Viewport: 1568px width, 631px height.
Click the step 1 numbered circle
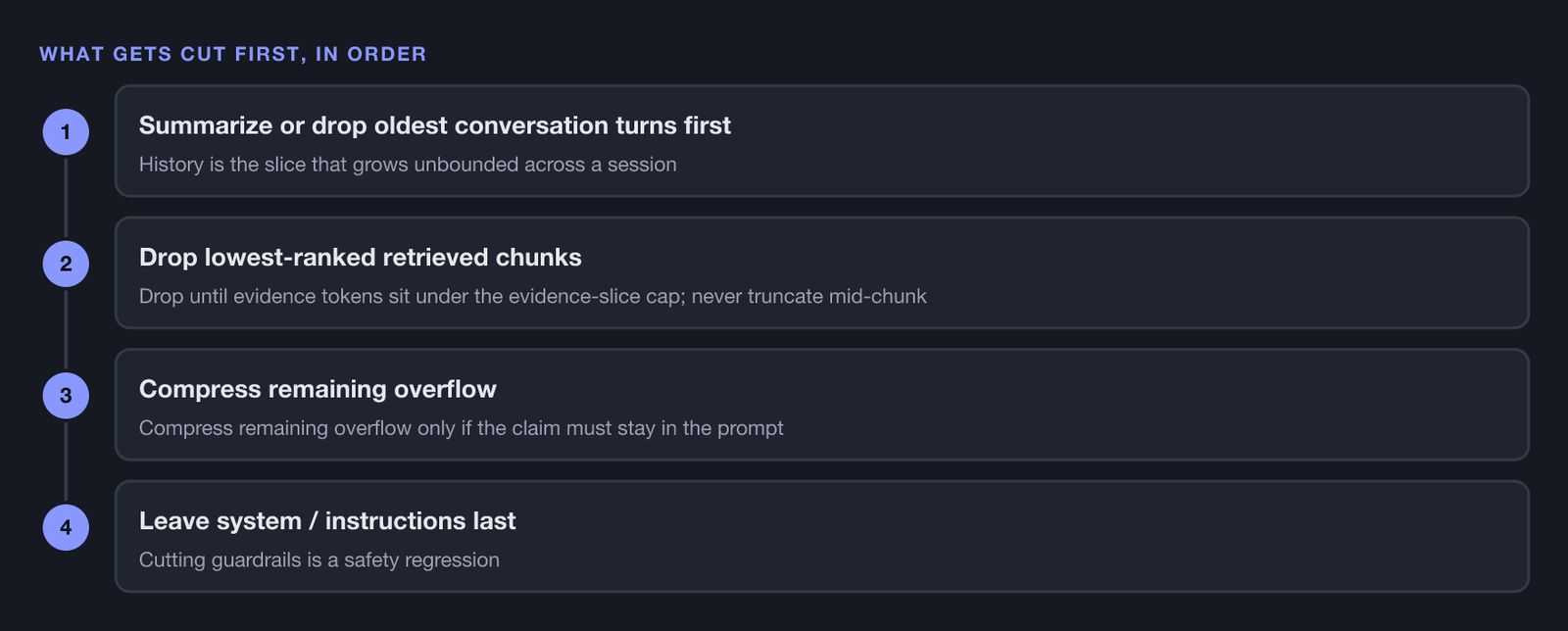[x=66, y=132]
